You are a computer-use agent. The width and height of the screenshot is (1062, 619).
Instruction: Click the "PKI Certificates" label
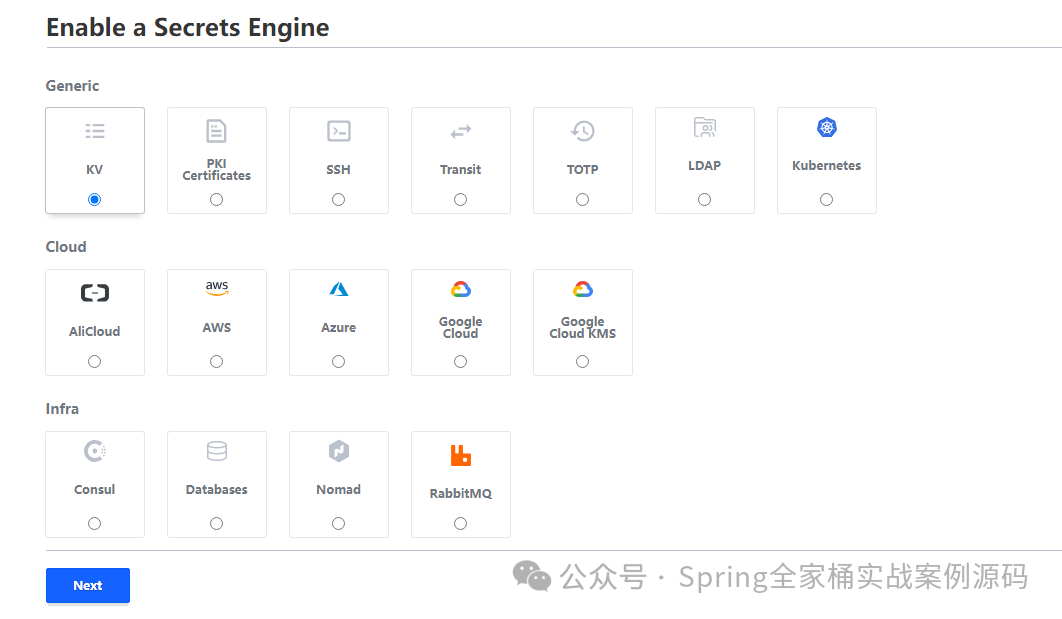click(x=217, y=169)
